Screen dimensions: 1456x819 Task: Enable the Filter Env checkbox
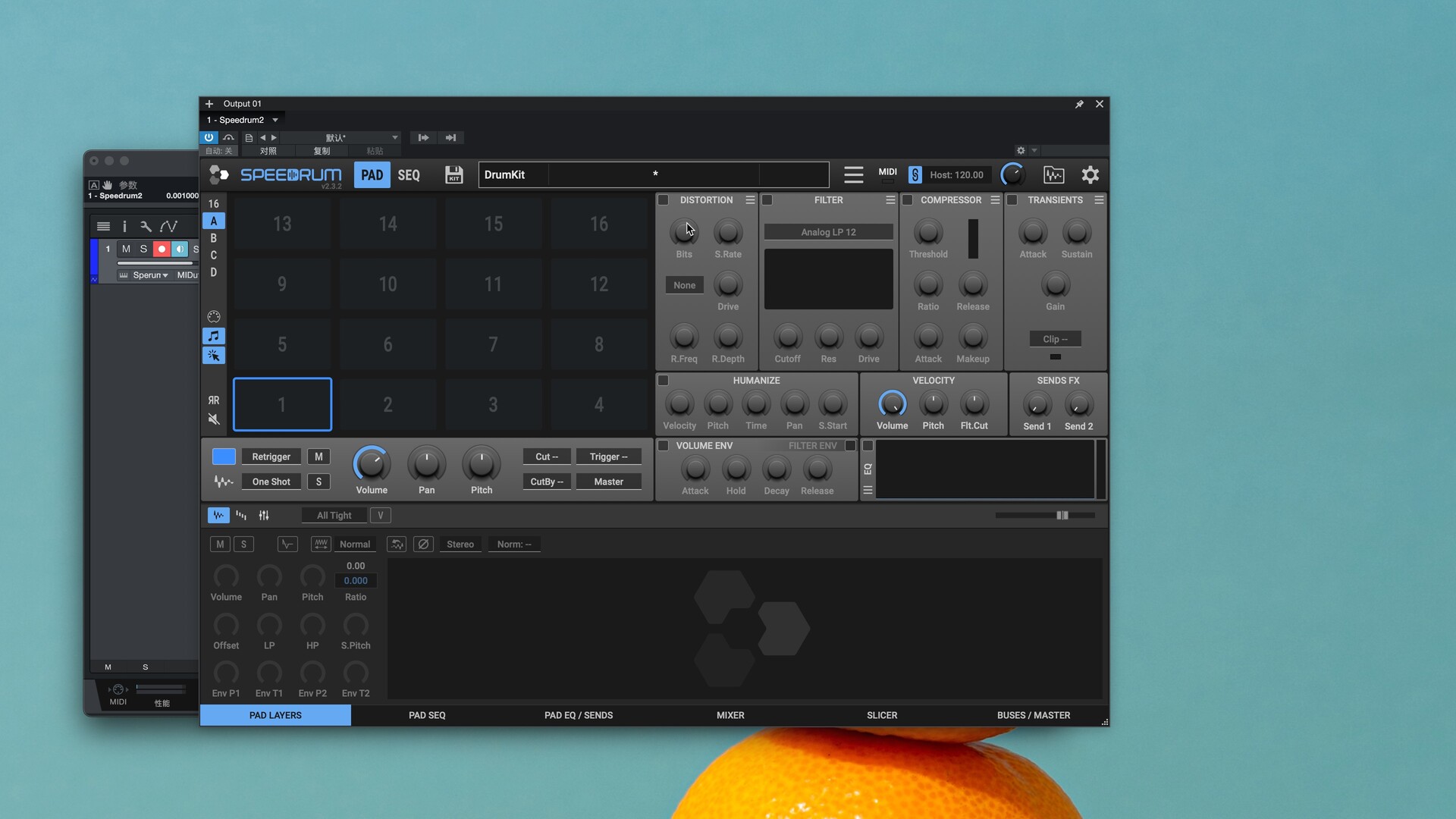[x=850, y=446]
